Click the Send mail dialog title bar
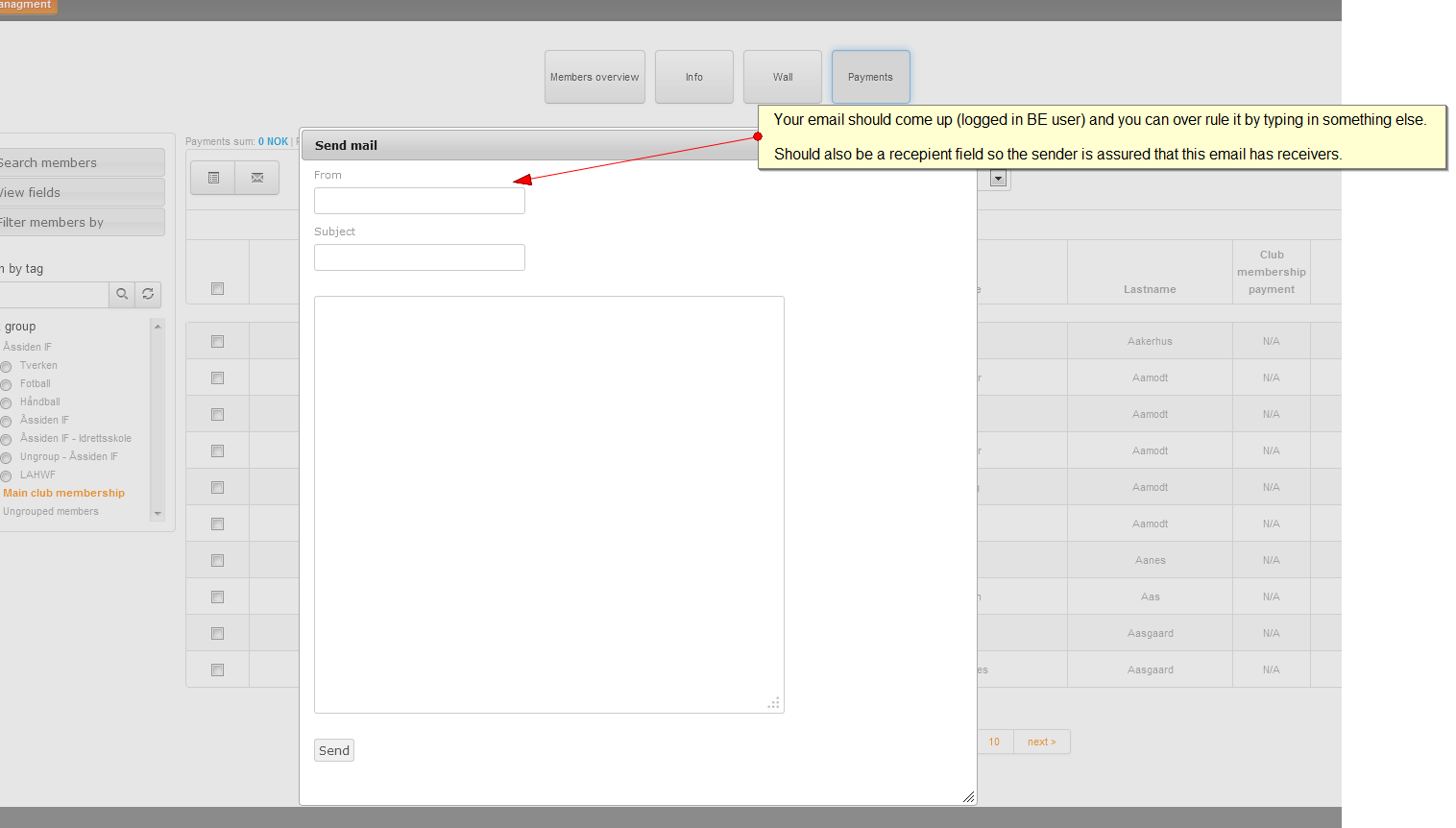1456x828 pixels. pyautogui.click(x=639, y=145)
